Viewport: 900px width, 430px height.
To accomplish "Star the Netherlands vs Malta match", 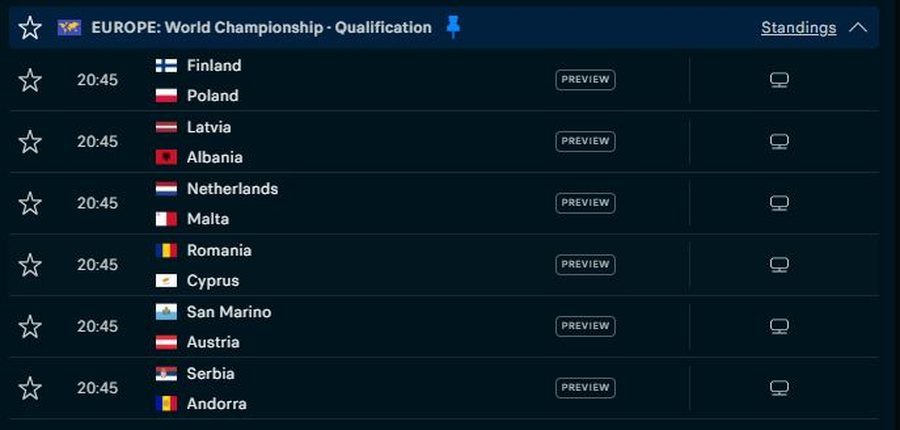I will pos(30,203).
